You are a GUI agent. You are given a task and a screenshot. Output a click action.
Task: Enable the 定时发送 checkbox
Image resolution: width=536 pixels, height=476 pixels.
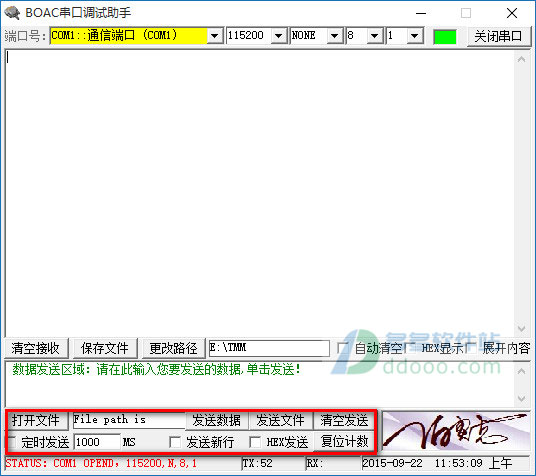point(12,442)
